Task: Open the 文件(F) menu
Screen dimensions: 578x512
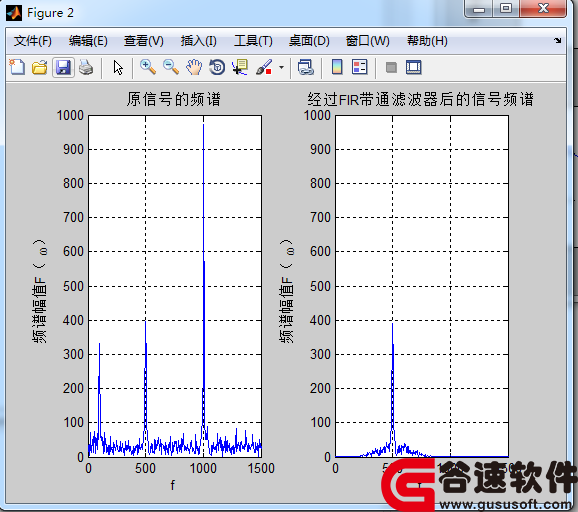Action: coord(32,41)
